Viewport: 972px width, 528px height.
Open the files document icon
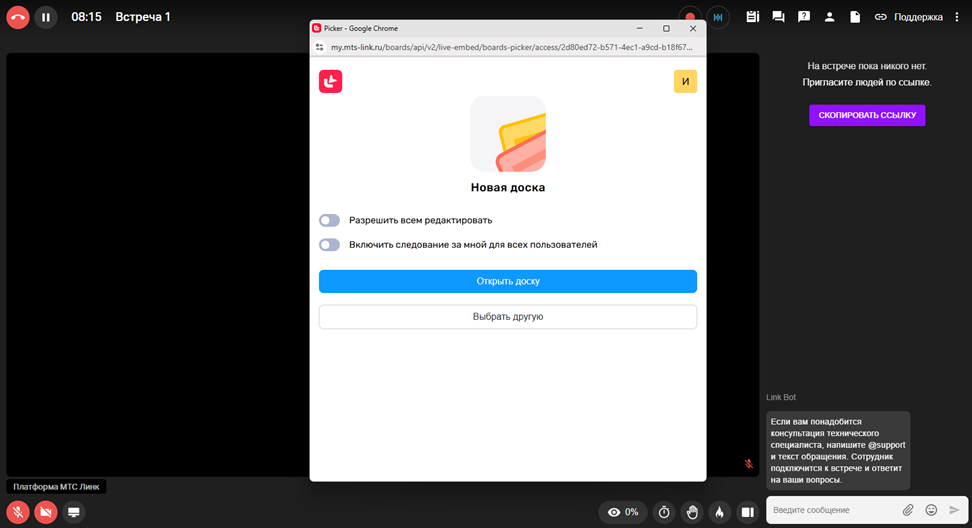(x=855, y=17)
